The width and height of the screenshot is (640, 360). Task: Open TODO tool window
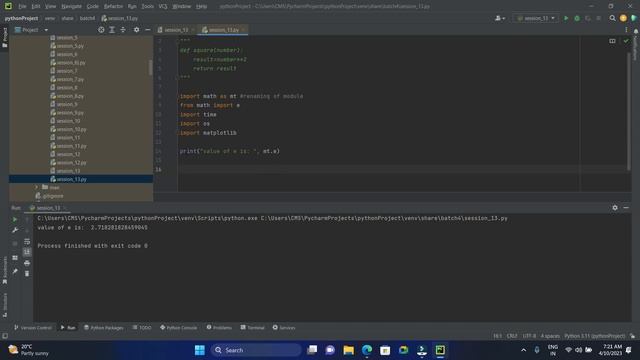[142, 328]
